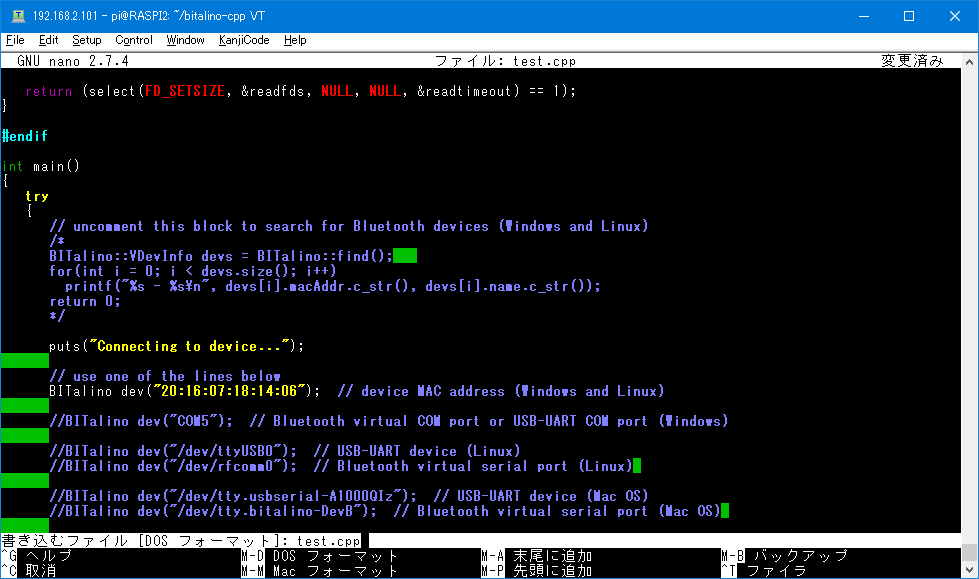Click the puts Connecting to device line
Screen dimensions: 979x579
(177, 346)
